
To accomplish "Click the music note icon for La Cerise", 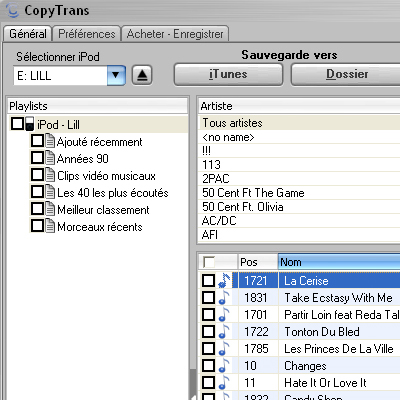I will coord(224,280).
